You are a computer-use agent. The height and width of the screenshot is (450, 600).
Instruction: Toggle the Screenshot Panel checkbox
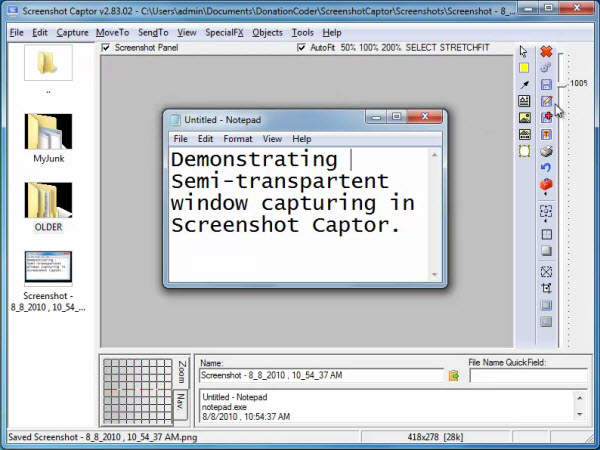click(106, 48)
